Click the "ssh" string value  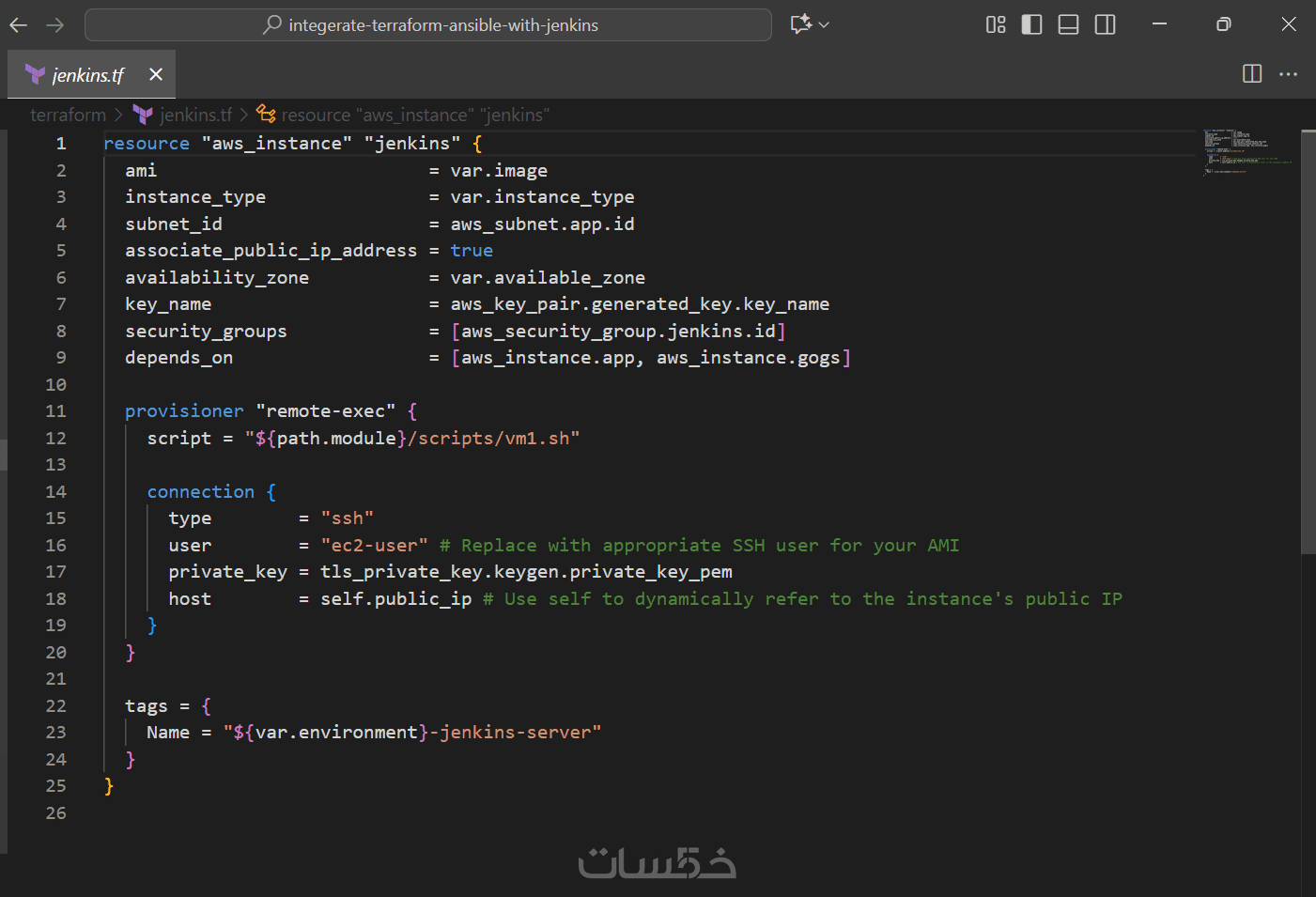tap(348, 518)
